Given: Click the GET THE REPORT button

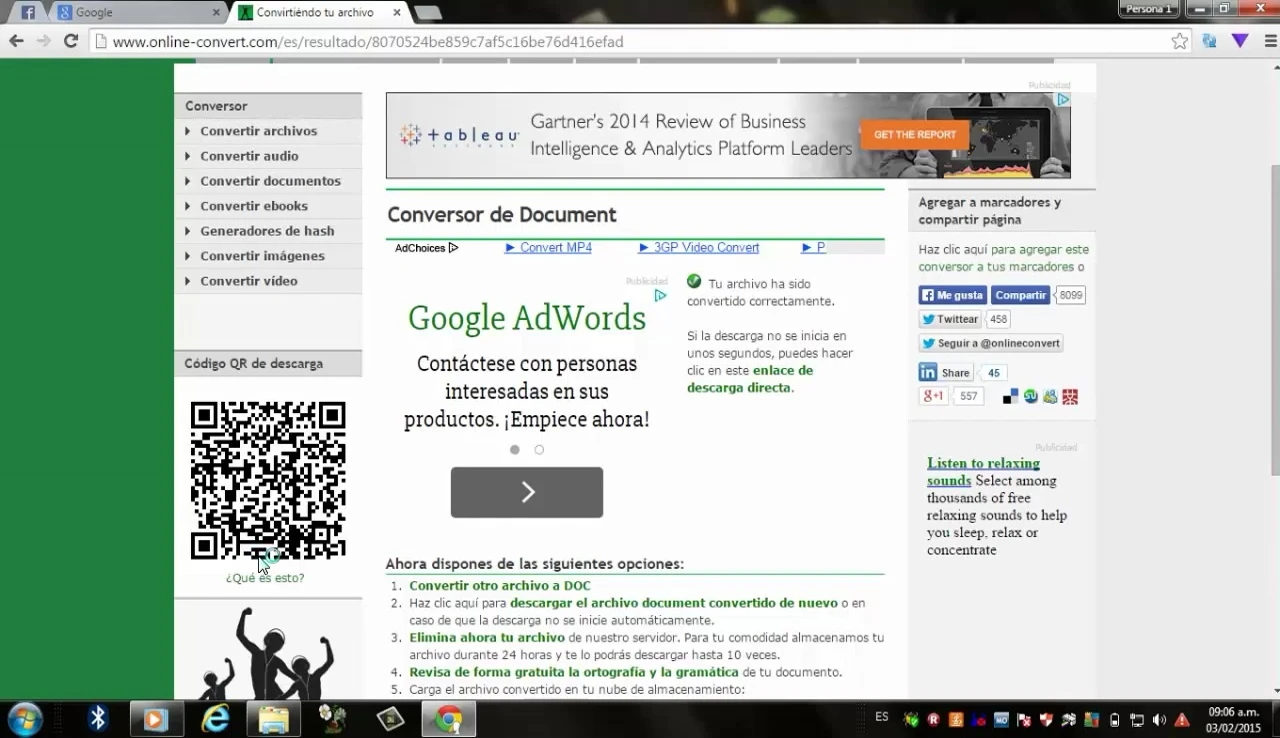Looking at the screenshot, I should pos(915,135).
